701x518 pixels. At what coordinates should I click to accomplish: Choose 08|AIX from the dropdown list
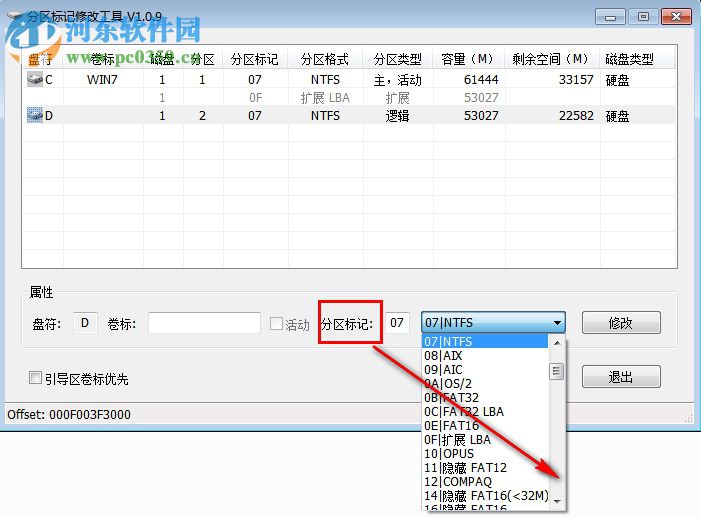pos(485,356)
